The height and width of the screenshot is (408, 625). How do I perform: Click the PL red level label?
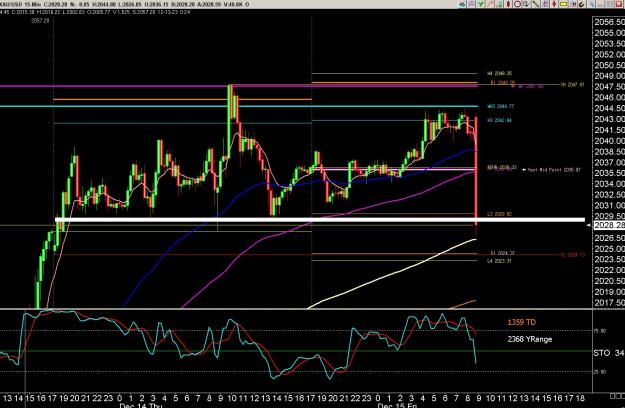pos(573,255)
